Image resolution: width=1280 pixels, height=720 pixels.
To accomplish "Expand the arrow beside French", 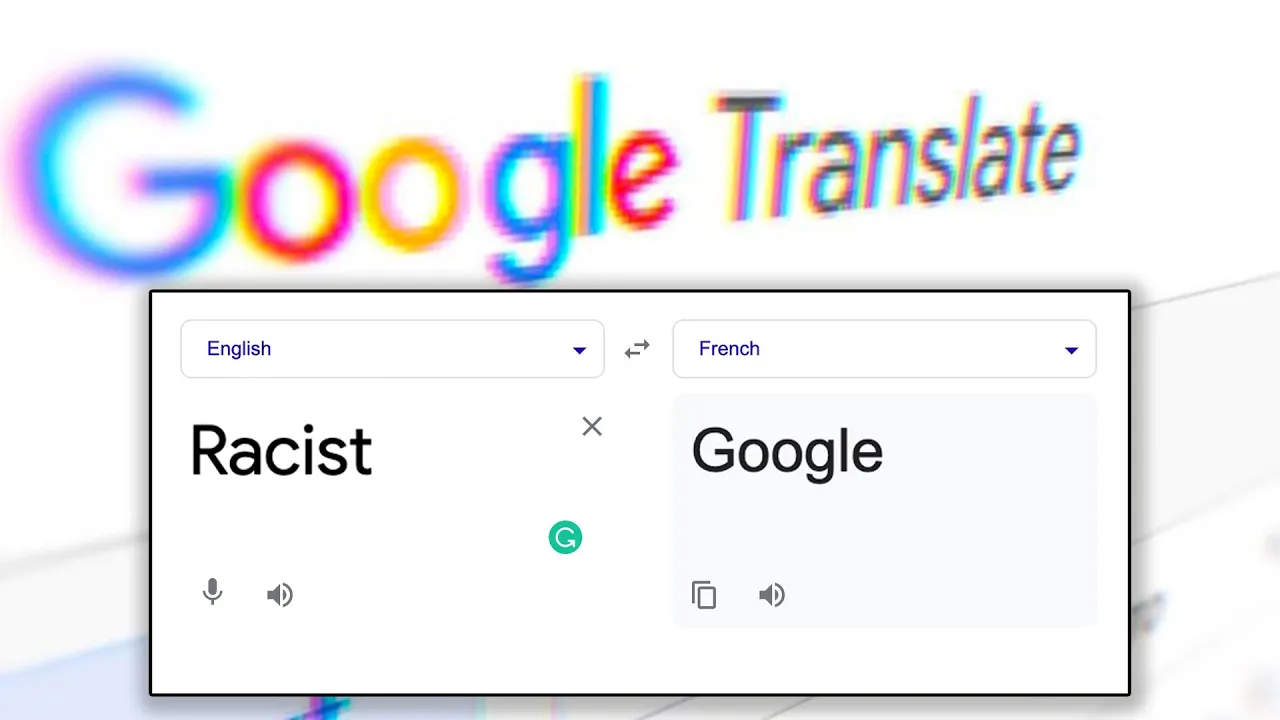I will tap(1071, 351).
